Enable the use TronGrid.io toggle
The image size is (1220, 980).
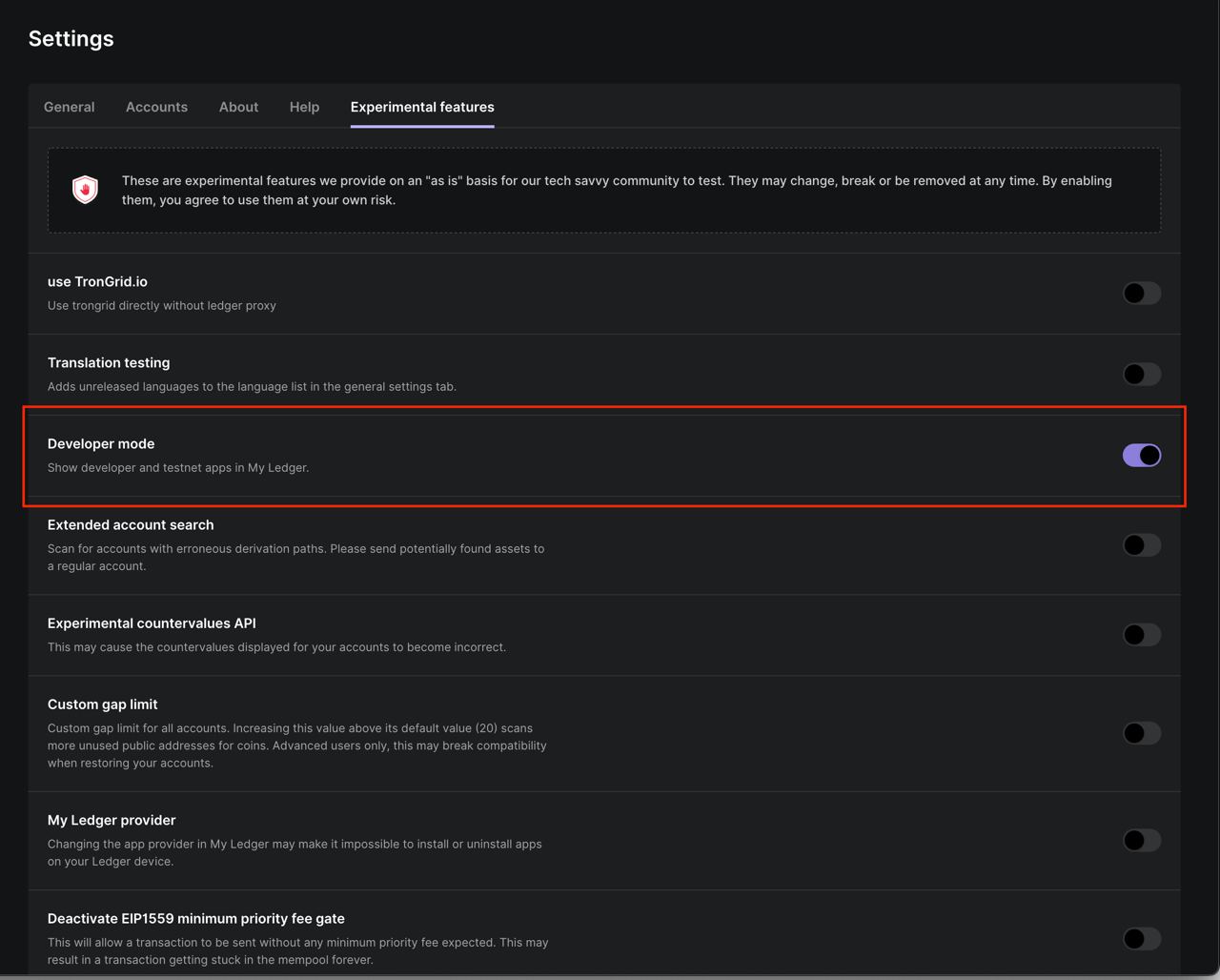pyautogui.click(x=1141, y=293)
